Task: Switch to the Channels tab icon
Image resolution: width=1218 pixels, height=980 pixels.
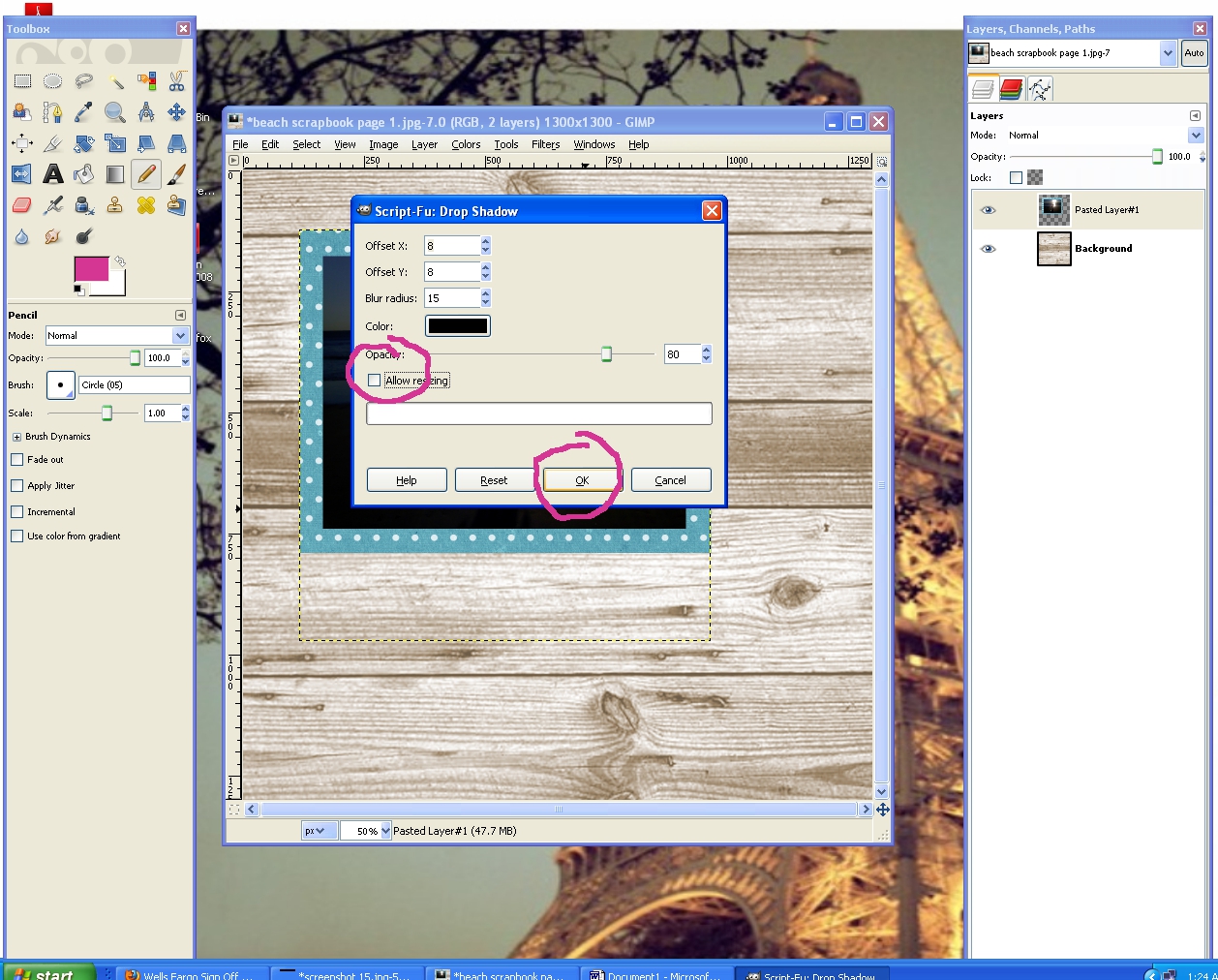Action: pos(1011,90)
